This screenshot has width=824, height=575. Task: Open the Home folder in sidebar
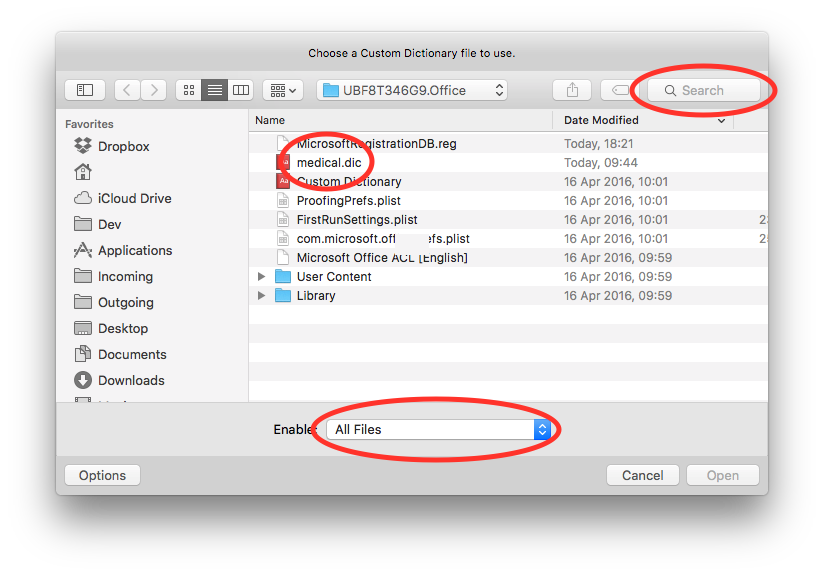tap(83, 172)
